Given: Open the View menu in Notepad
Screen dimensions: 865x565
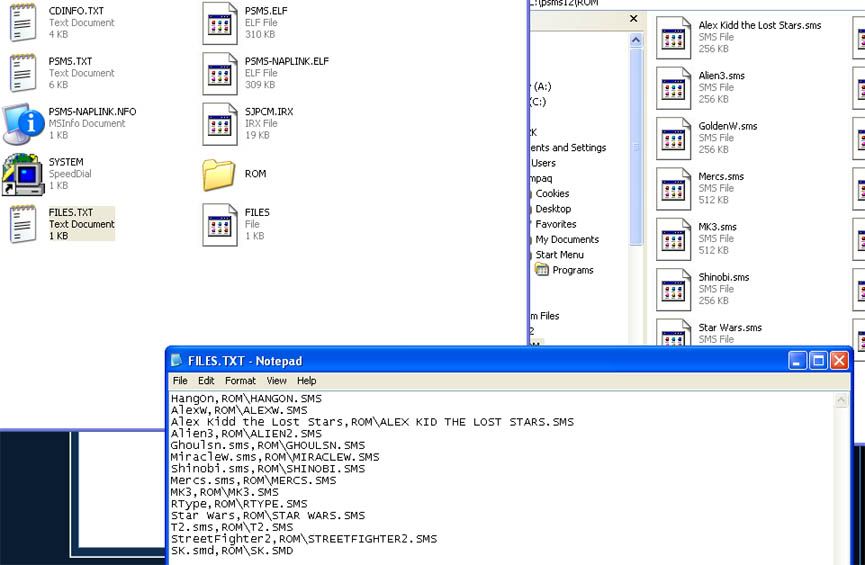Looking at the screenshot, I should (276, 381).
